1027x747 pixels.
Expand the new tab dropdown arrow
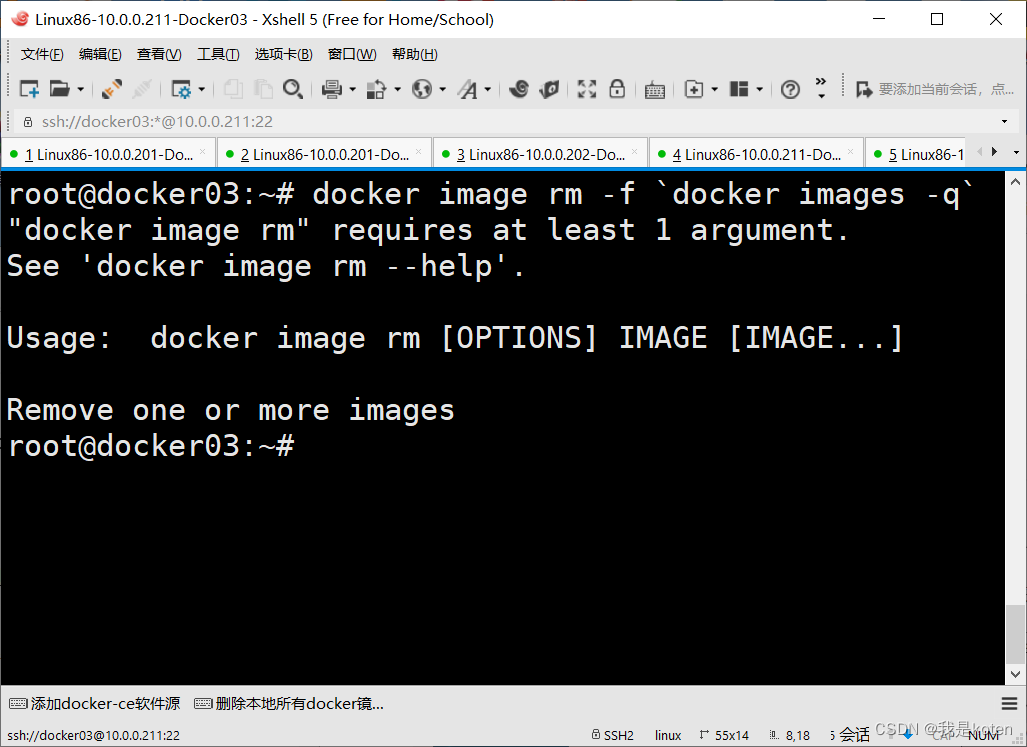[x=715, y=89]
